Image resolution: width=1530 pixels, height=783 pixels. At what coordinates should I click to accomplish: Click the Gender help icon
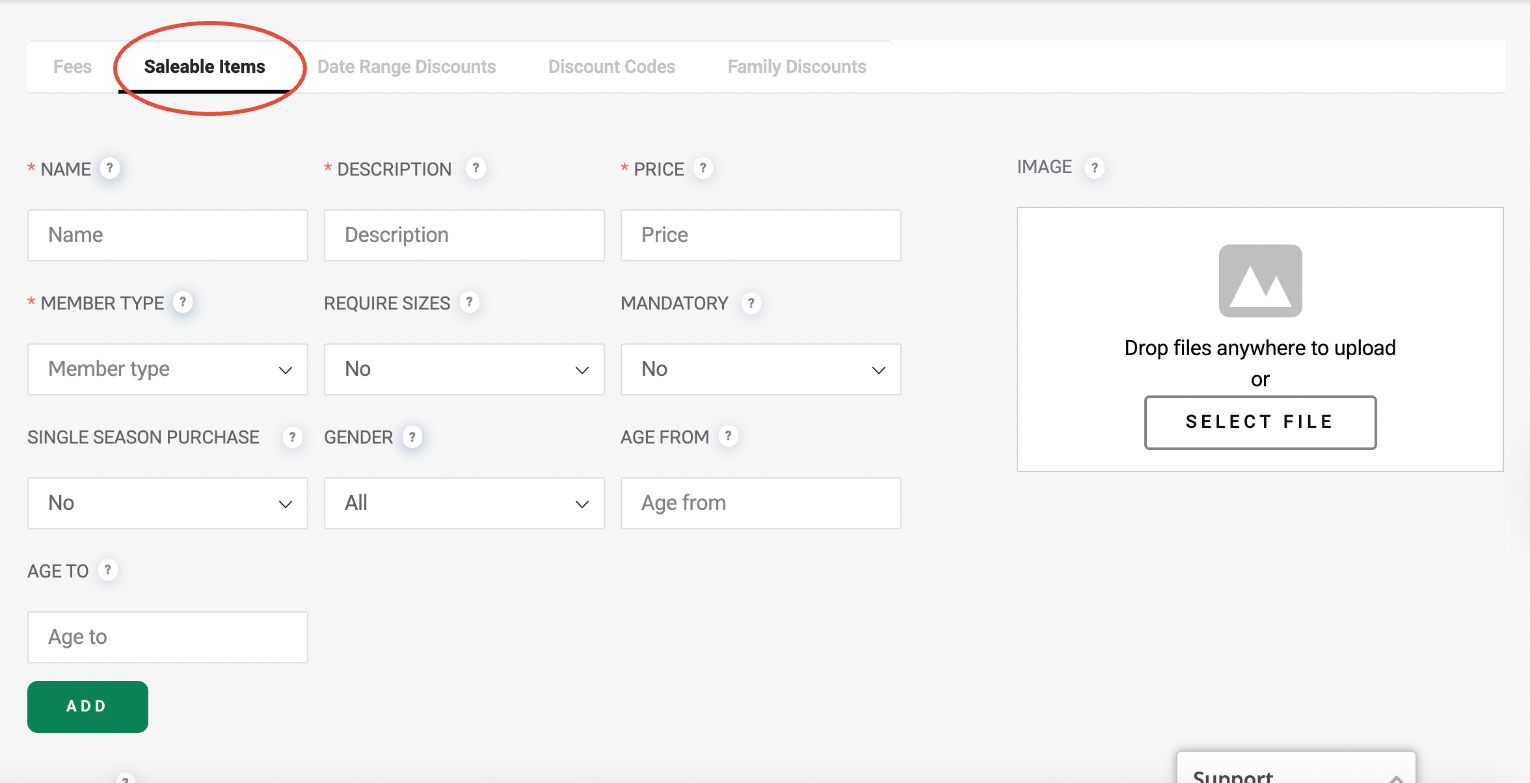(x=412, y=437)
